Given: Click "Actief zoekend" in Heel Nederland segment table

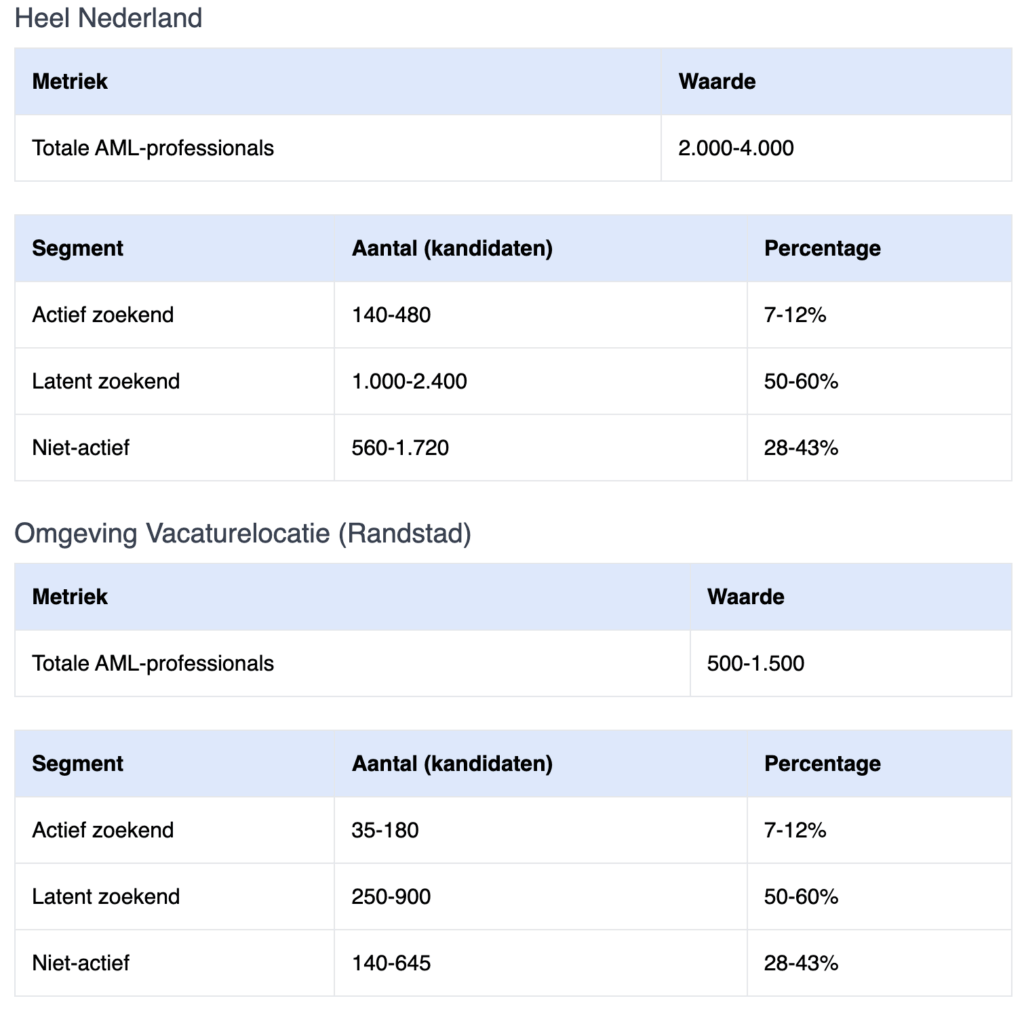Looking at the screenshot, I should click(103, 315).
